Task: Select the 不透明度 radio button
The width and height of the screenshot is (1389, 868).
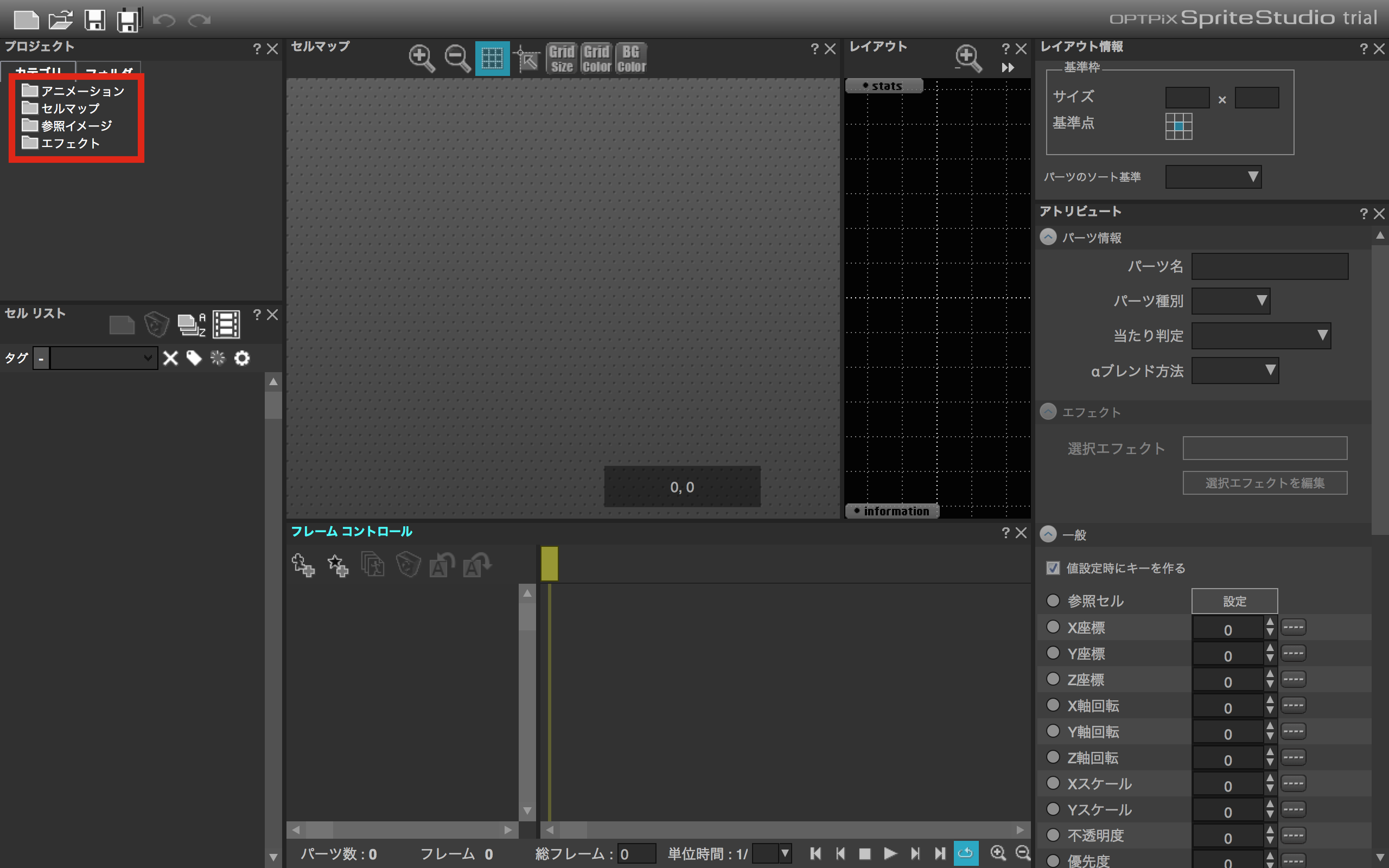Action: point(1053,835)
